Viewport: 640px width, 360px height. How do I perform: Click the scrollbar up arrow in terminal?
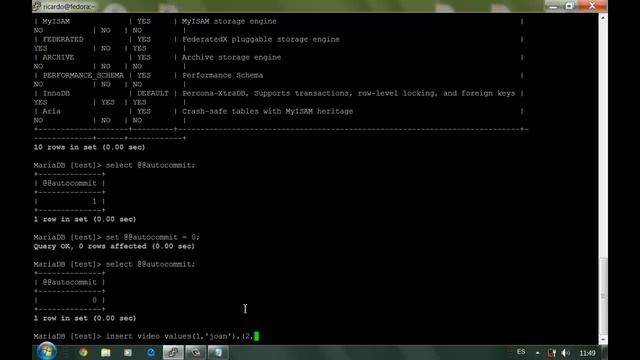coord(603,18)
